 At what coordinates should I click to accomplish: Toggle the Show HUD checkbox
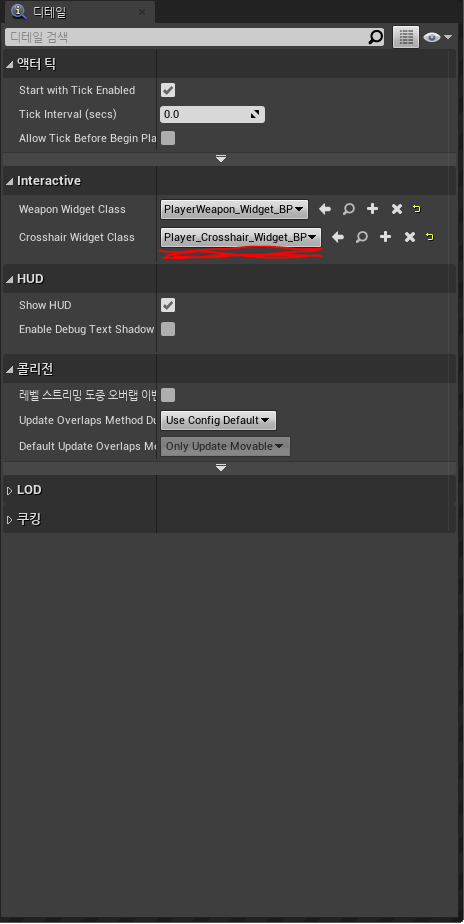click(168, 305)
